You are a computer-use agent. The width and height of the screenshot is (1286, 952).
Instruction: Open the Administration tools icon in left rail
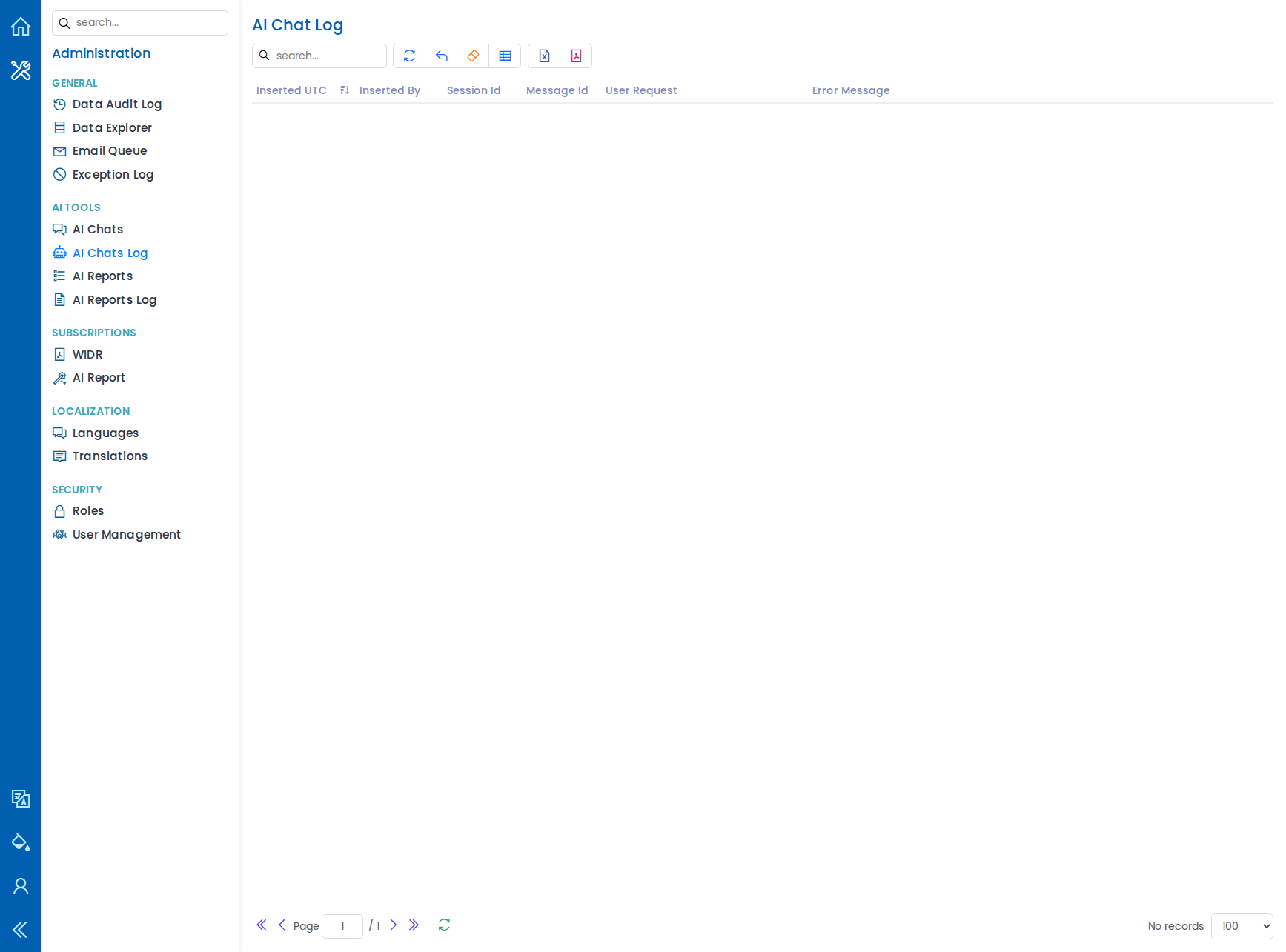point(21,70)
